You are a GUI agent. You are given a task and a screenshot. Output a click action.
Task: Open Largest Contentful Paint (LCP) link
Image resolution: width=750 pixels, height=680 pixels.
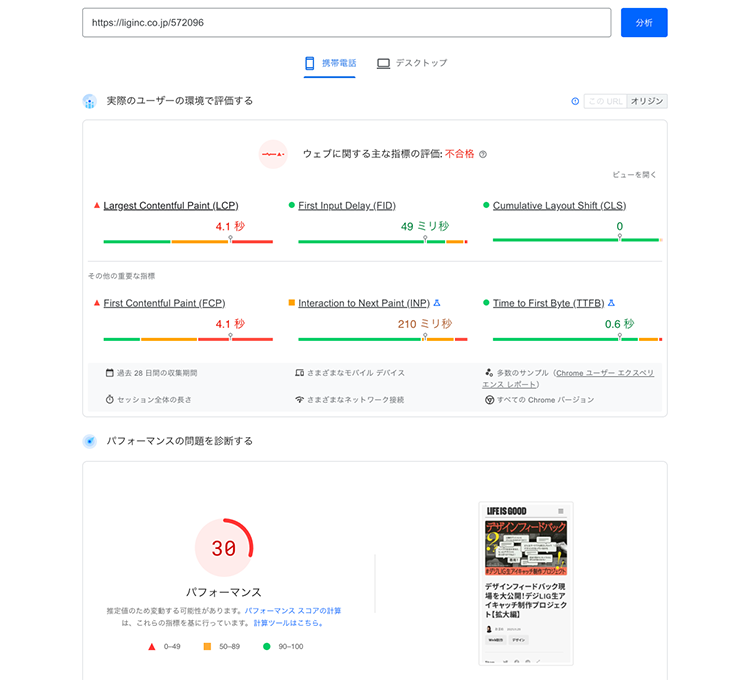point(171,206)
